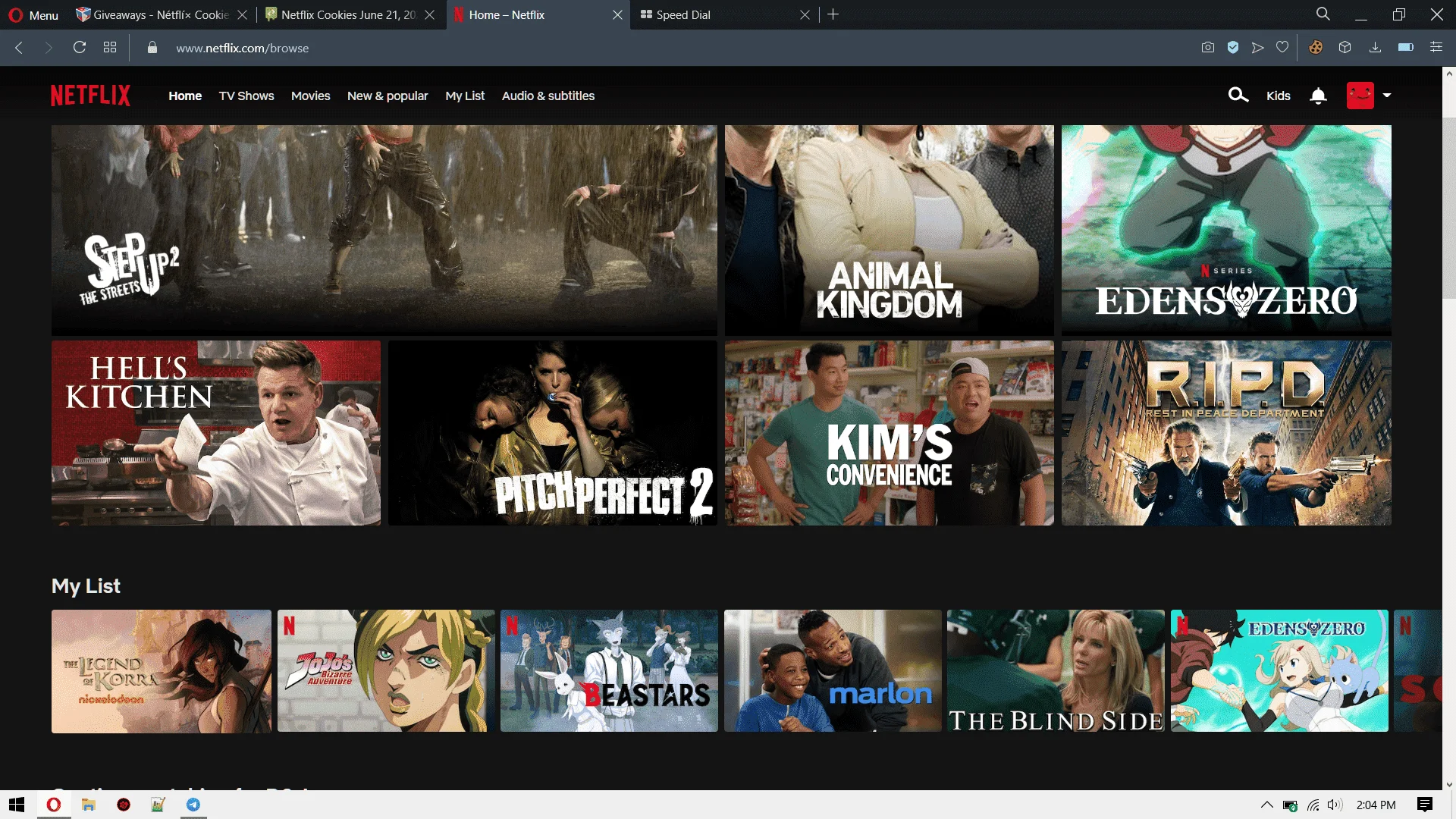Open the notifications bell
This screenshot has width=1456, height=819.
(1318, 96)
